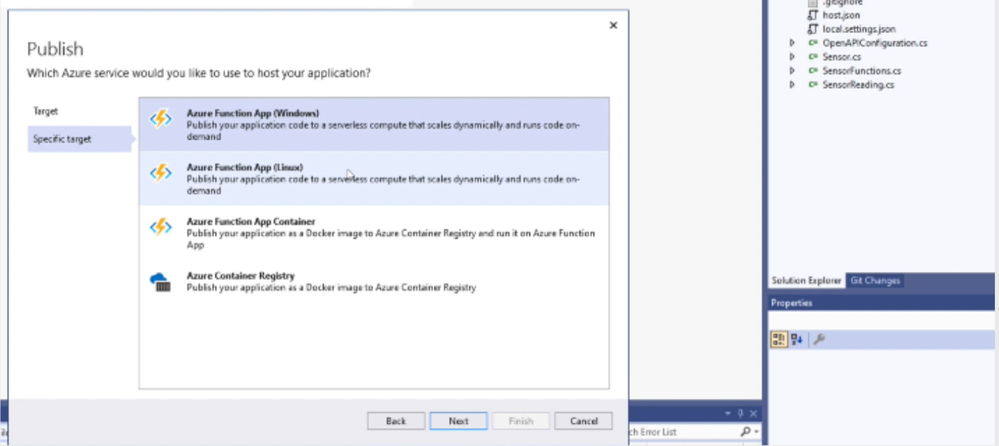Open Property Pages wrench icon
999x446 pixels.
tap(819, 340)
